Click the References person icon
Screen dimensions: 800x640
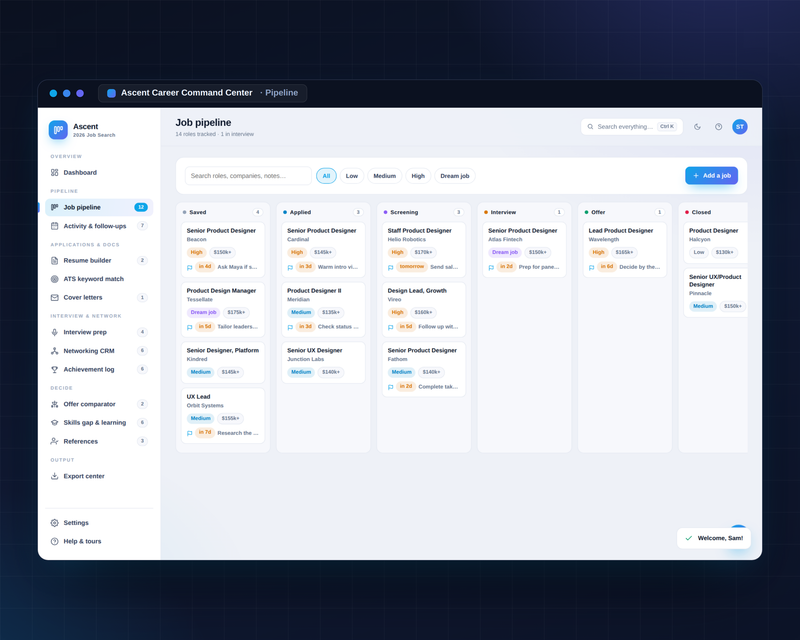coord(55,441)
